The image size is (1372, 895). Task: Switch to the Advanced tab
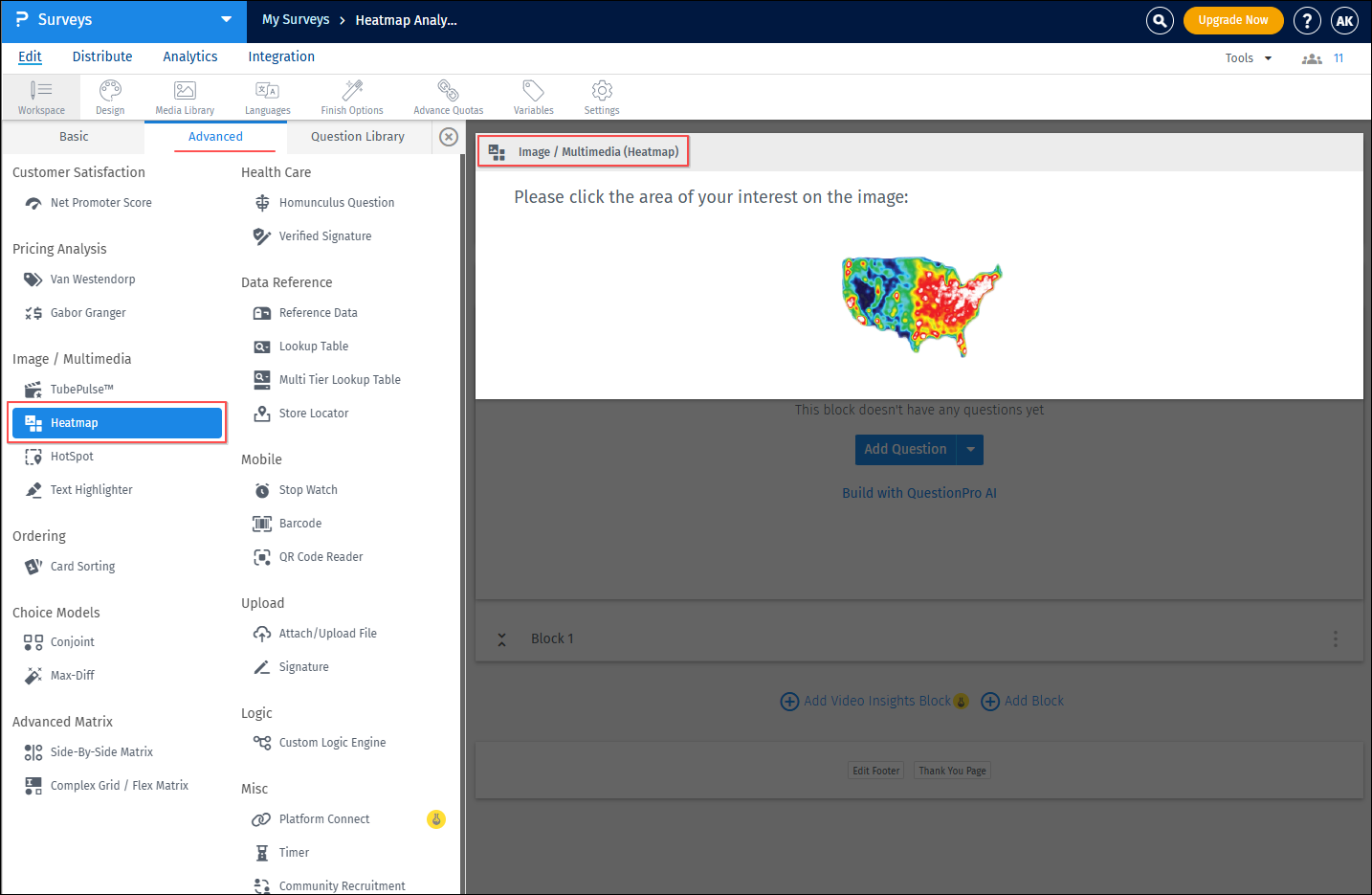[x=215, y=137]
